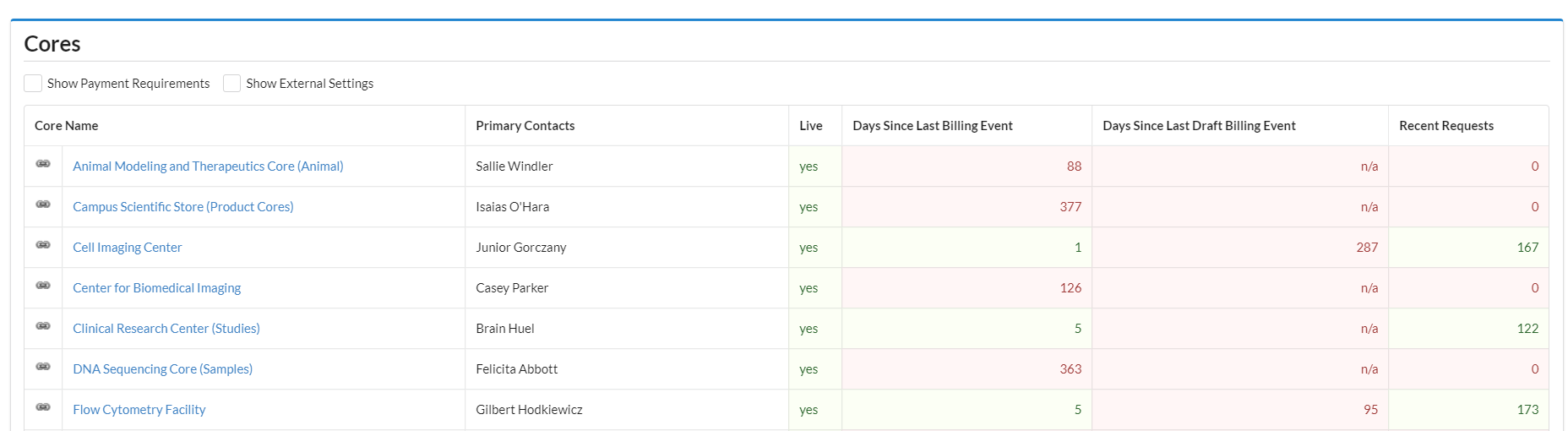This screenshot has height=431, width=1568.
Task: Go to Cell Imaging Center page
Action: point(127,248)
